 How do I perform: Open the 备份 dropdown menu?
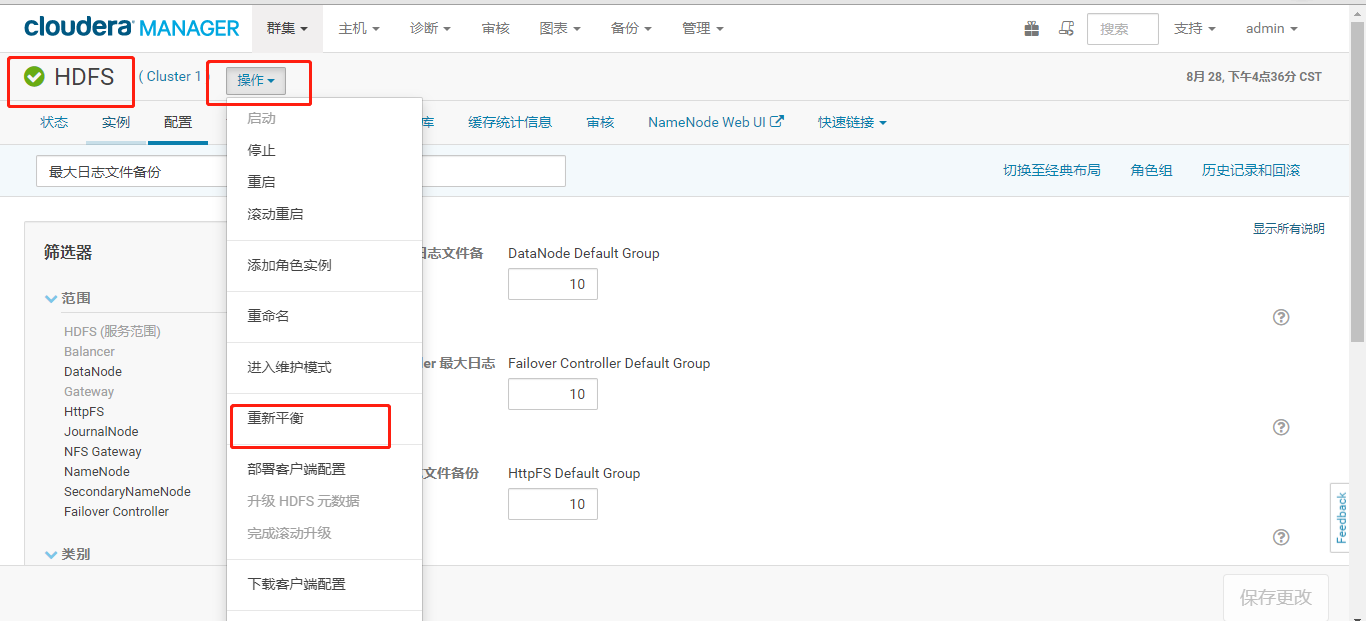[x=631, y=28]
